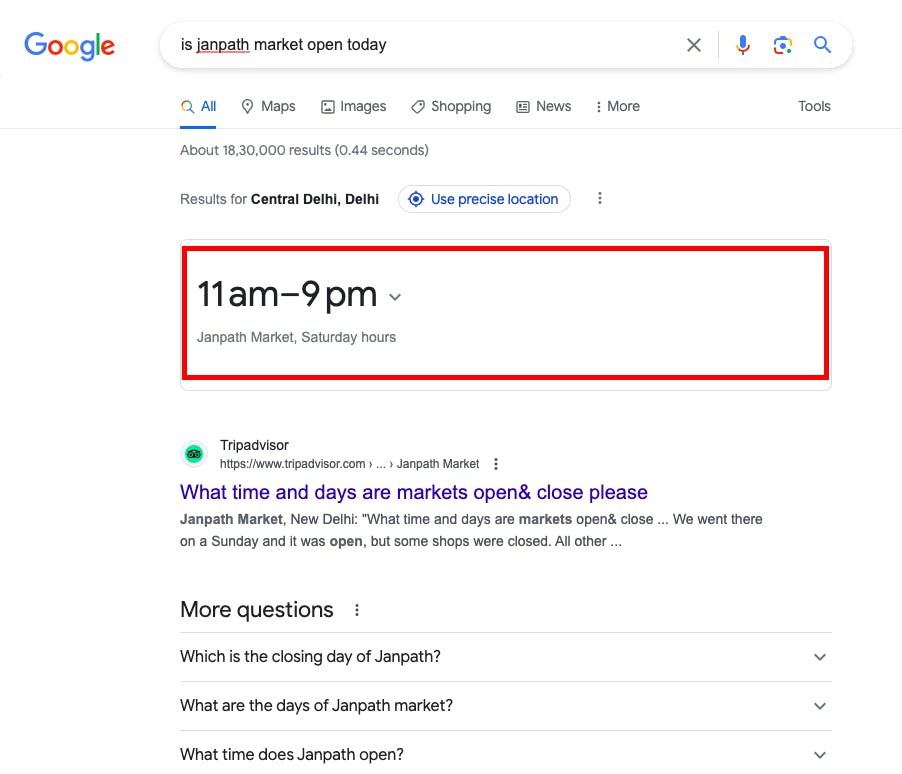Open three-dot options for Tripadvisor result

click(x=496, y=464)
